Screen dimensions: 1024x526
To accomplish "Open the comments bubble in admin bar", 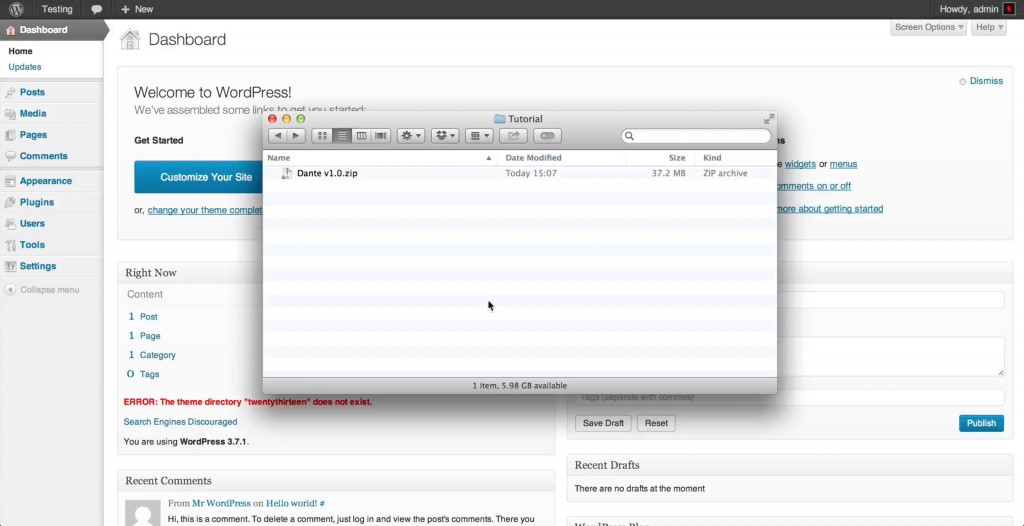I will pos(97,10).
